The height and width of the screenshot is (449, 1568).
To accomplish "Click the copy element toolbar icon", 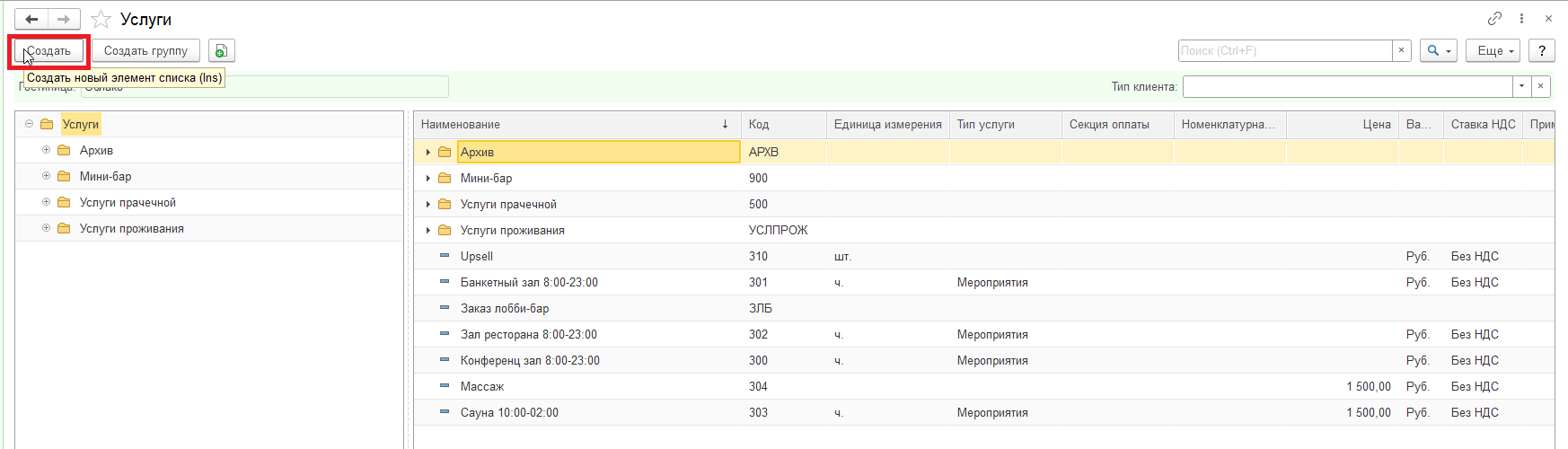I will click(x=221, y=51).
